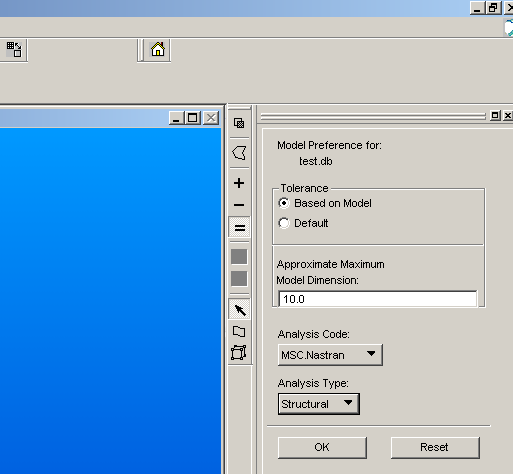
Task: Click the home icon in the toolbar
Action: click(x=158, y=50)
